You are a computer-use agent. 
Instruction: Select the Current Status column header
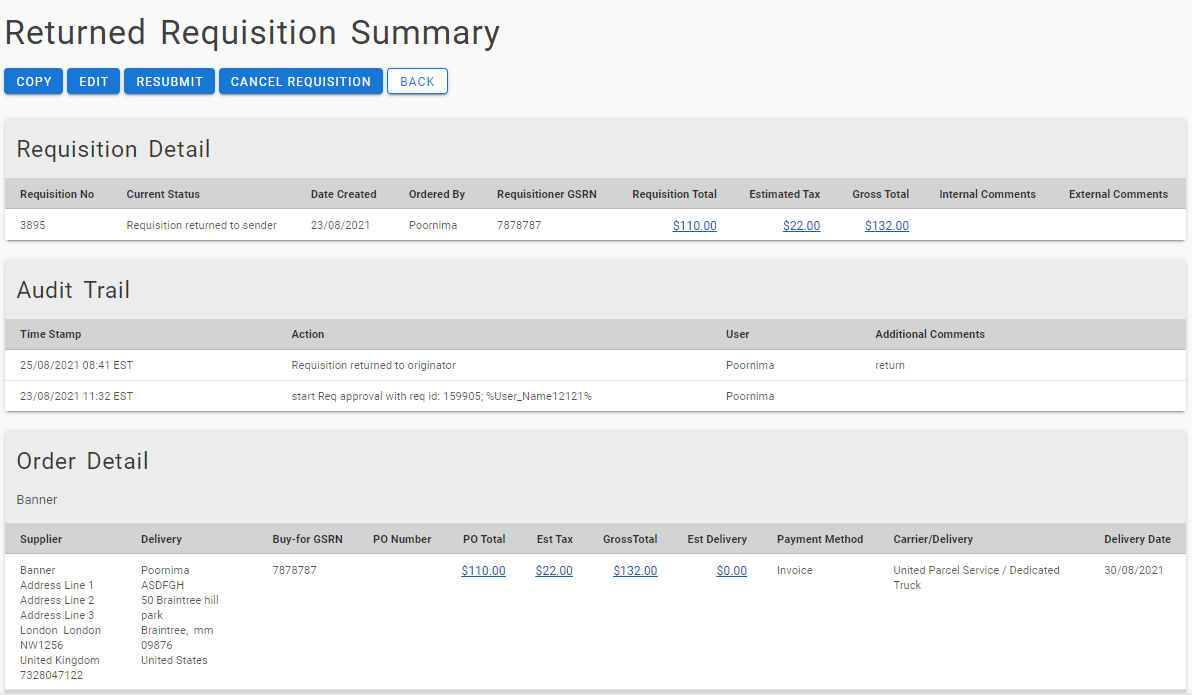163,194
